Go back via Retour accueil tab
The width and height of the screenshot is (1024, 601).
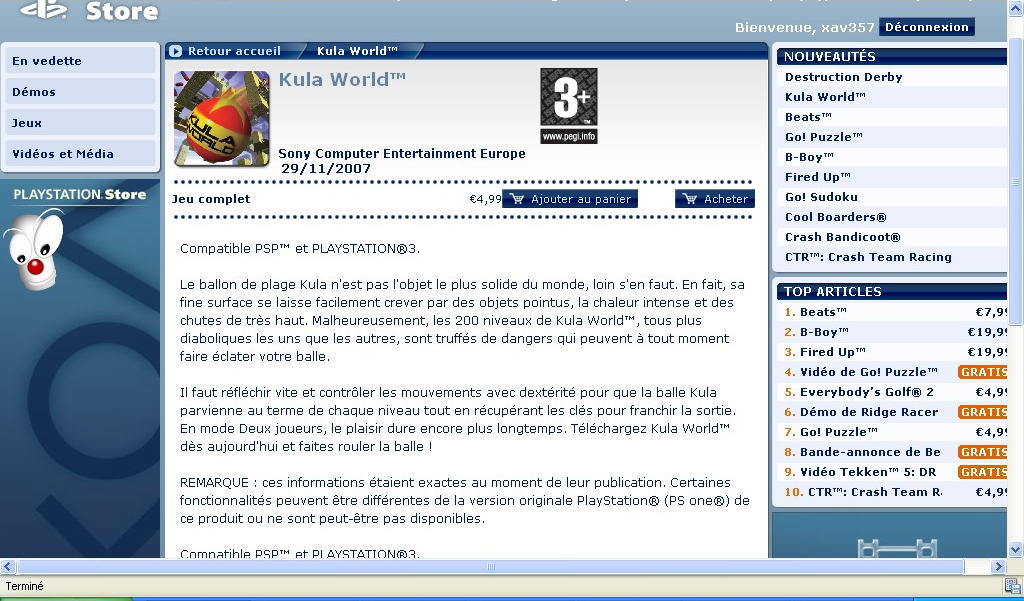234,51
